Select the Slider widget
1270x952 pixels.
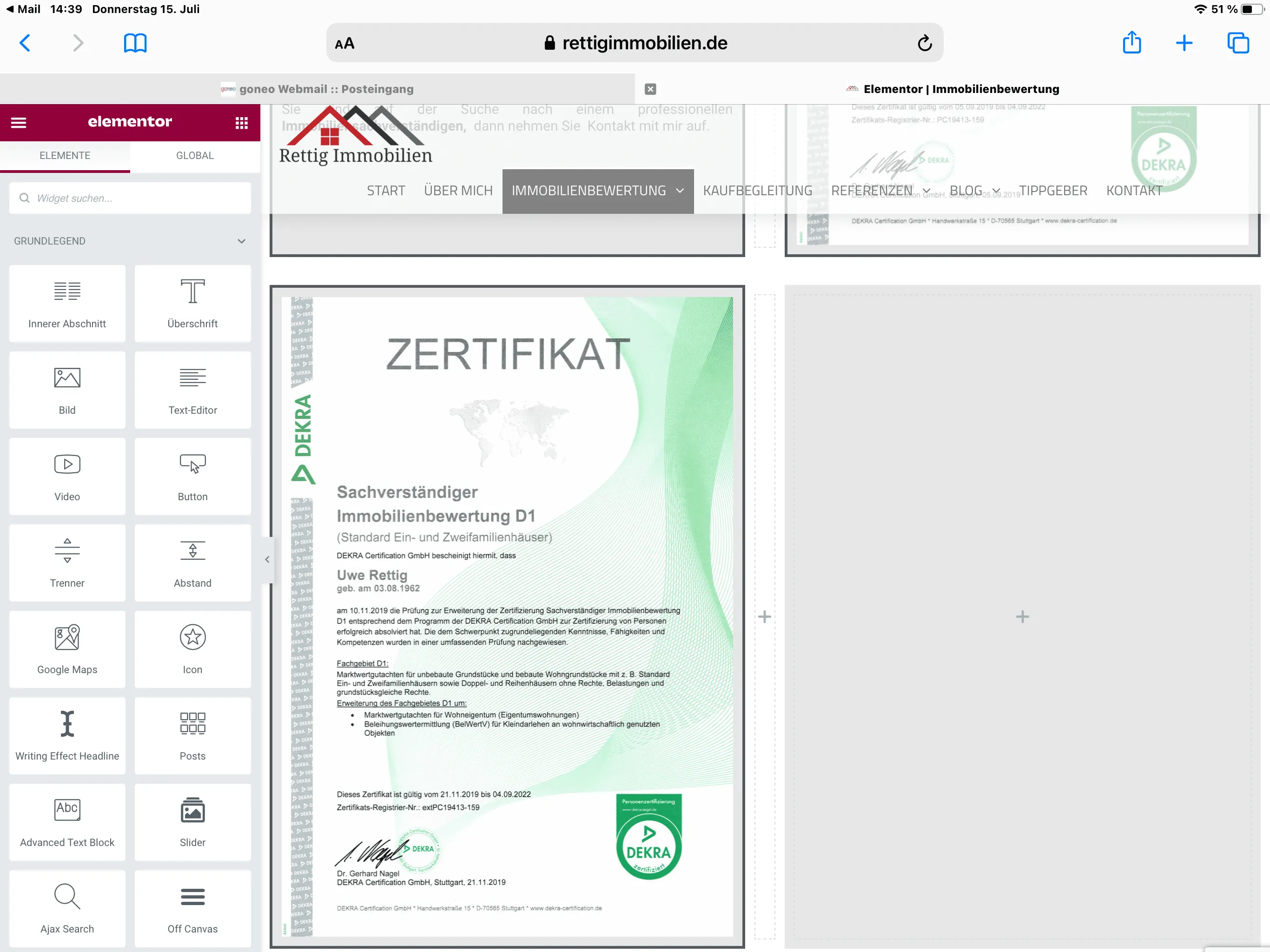[192, 822]
